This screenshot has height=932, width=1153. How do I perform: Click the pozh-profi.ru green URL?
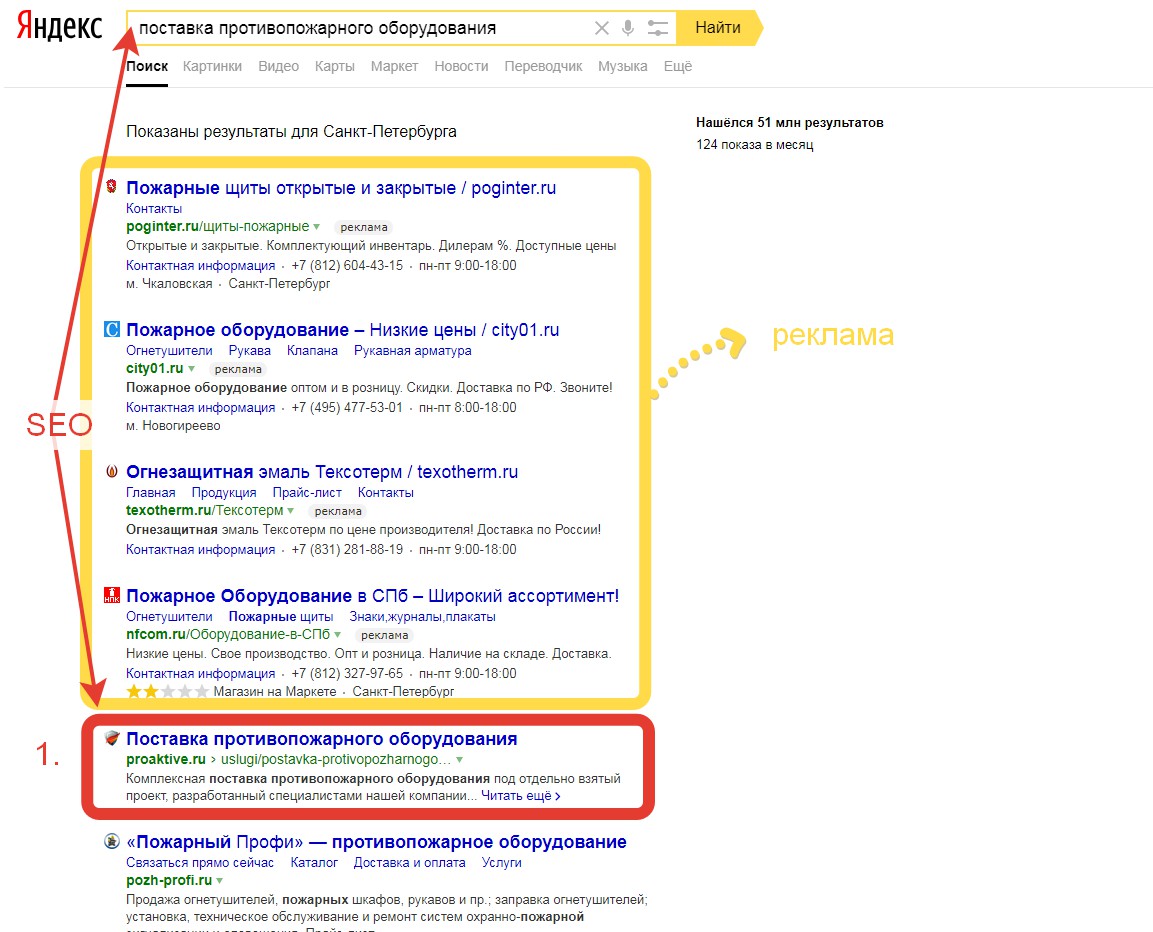tap(168, 881)
